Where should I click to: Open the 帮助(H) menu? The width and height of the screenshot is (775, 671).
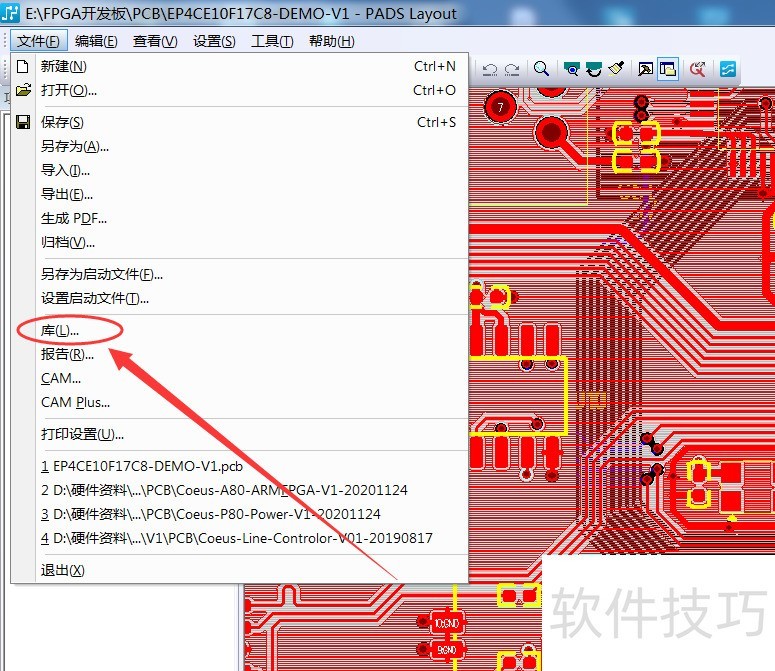(332, 41)
